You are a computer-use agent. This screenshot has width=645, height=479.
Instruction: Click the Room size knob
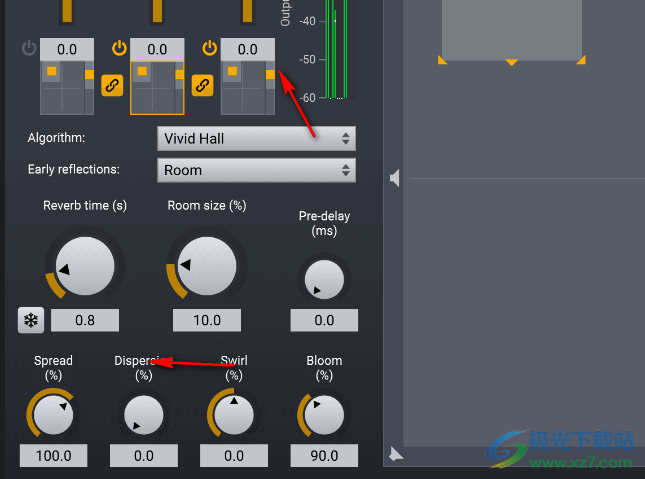(x=207, y=265)
